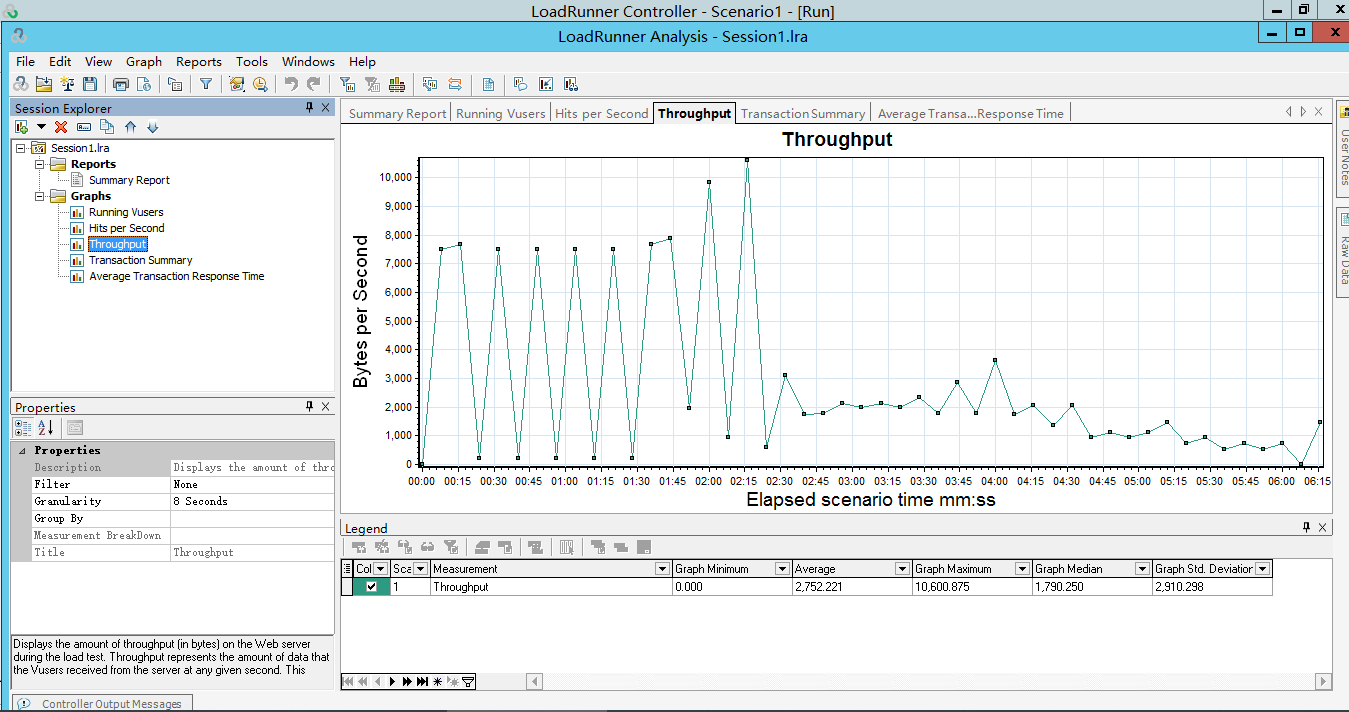Open the File menu
The image size is (1349, 712).
tap(25, 61)
